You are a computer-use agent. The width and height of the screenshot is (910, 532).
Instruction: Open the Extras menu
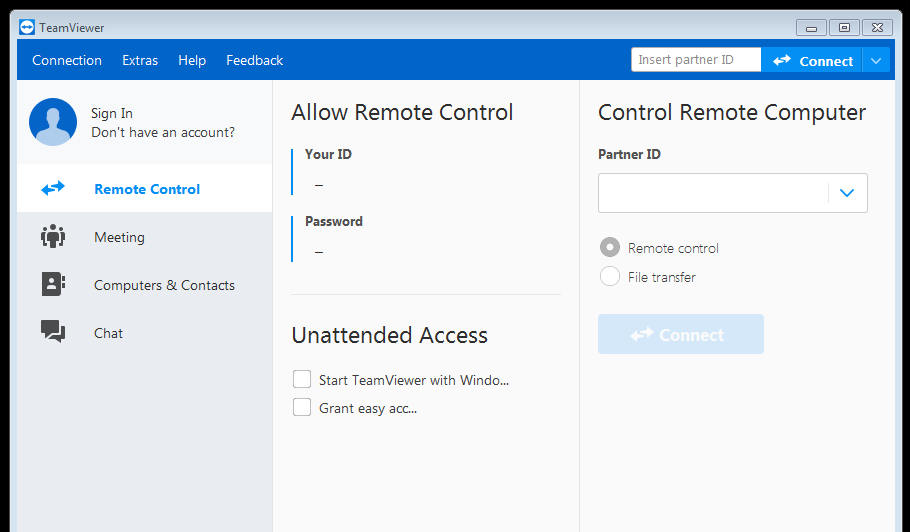pos(140,60)
